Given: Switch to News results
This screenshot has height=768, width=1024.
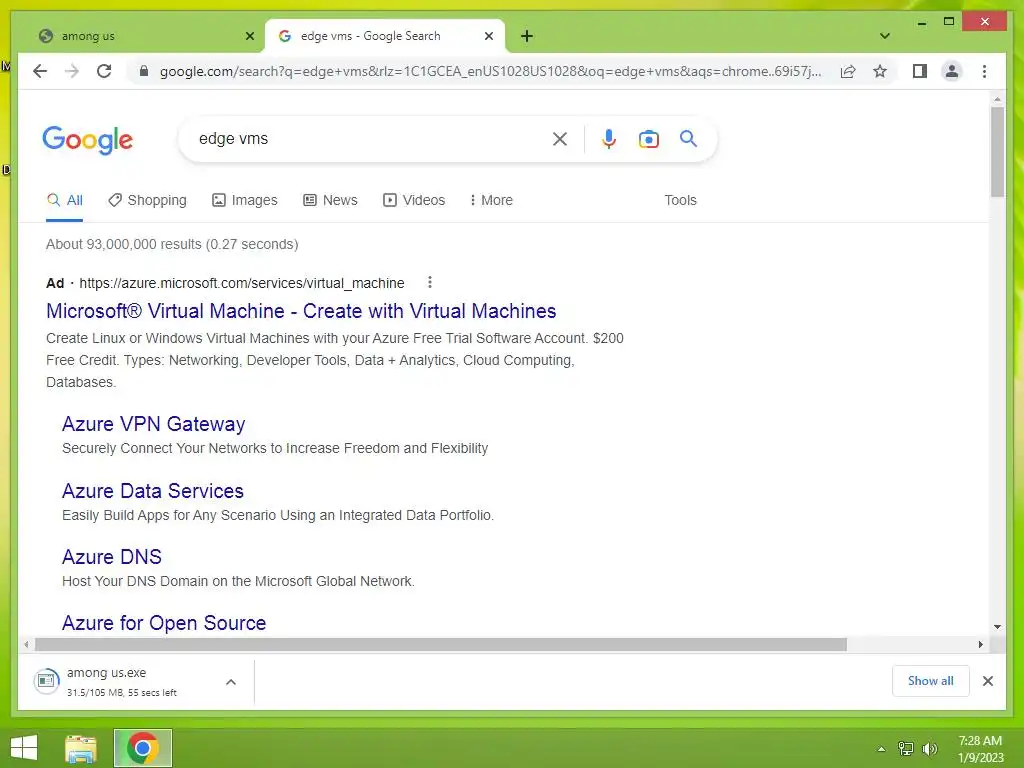Looking at the screenshot, I should (330, 200).
